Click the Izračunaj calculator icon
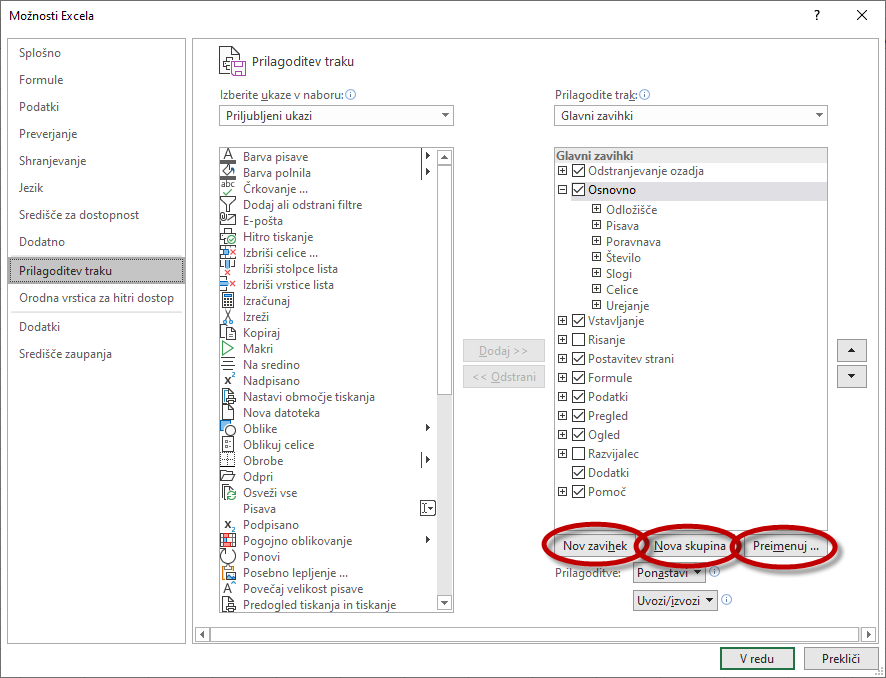Image resolution: width=886 pixels, height=678 pixels. click(x=228, y=301)
